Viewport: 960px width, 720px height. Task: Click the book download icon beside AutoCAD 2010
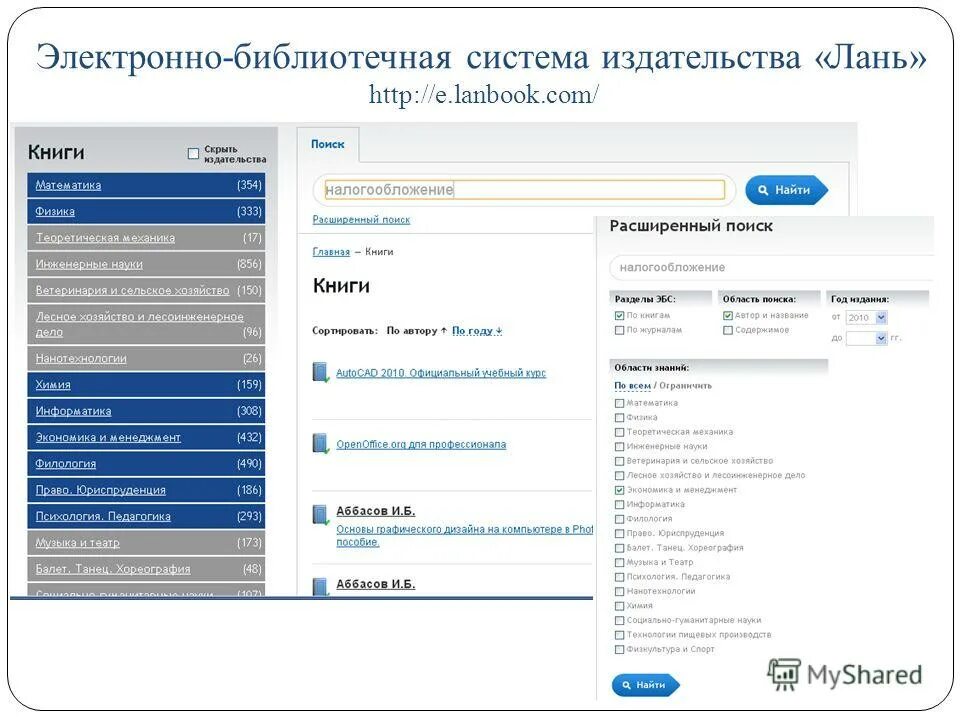tap(320, 372)
